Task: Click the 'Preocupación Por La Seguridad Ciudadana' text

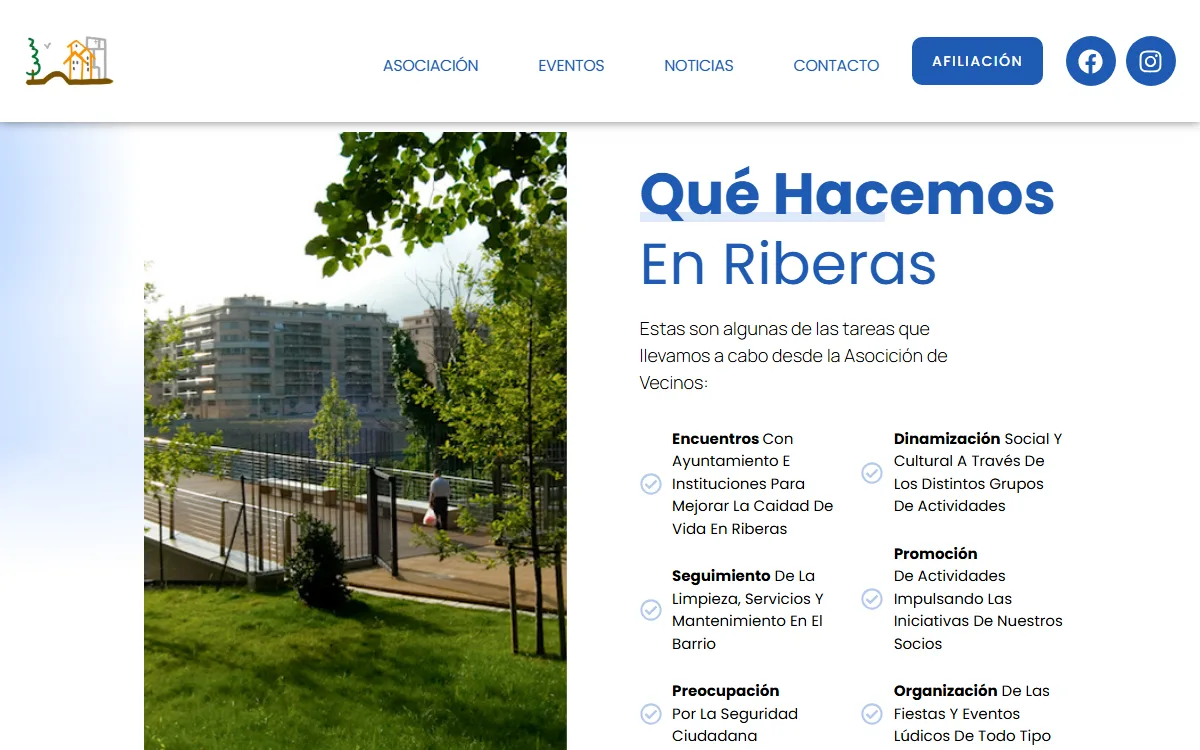Action: coord(735,714)
